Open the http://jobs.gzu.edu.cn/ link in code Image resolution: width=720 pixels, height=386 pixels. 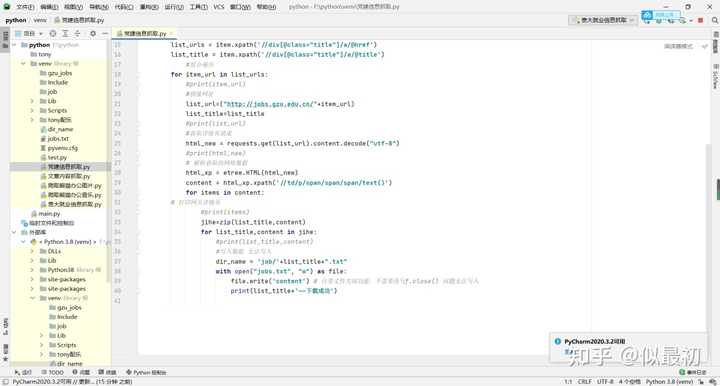tap(269, 104)
